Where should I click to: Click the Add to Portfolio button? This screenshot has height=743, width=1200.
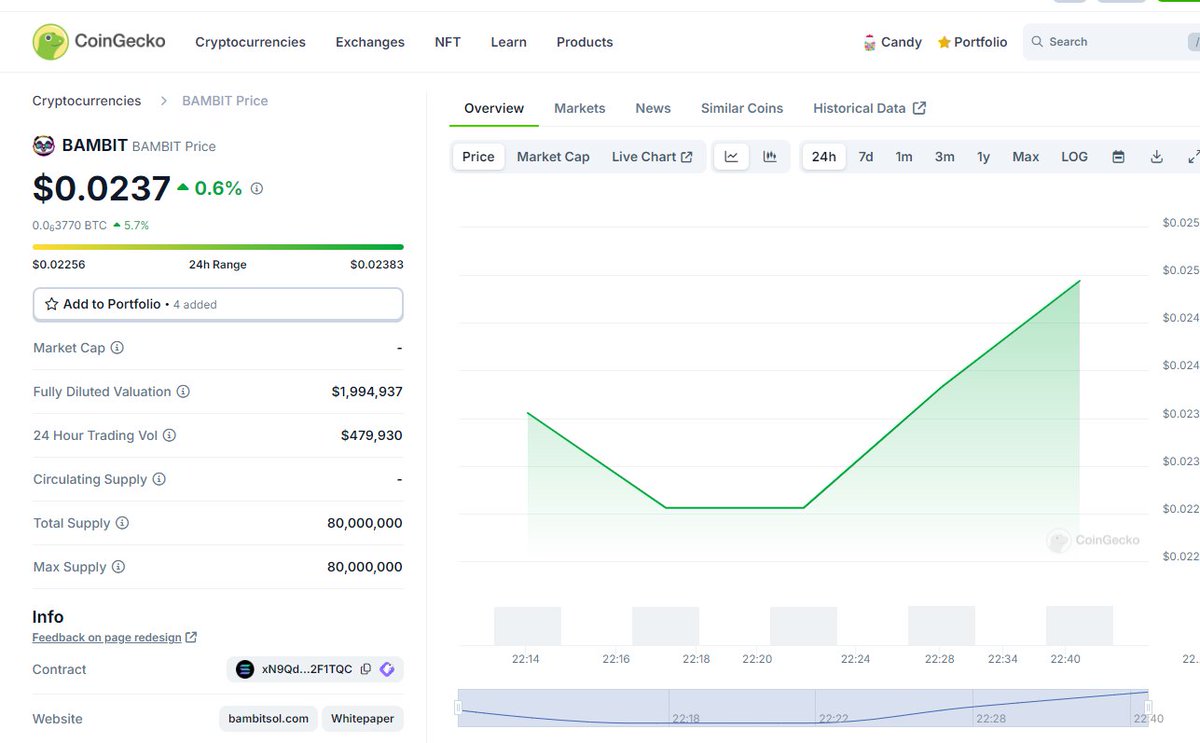coord(218,304)
